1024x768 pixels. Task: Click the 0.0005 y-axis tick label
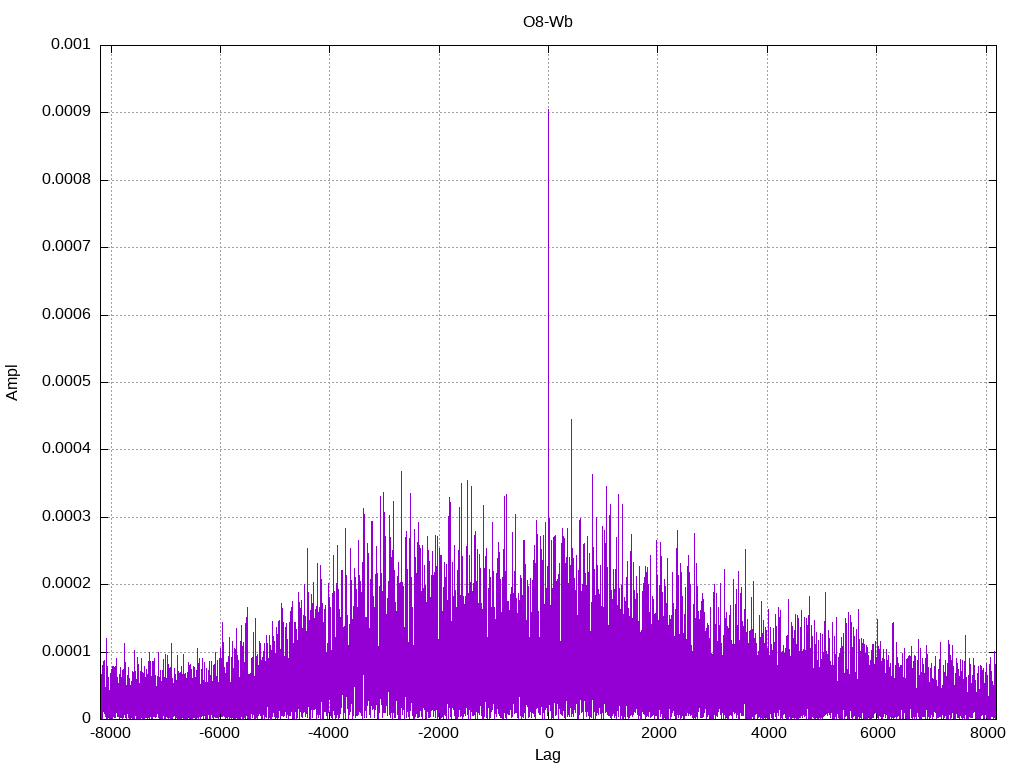tap(66, 382)
